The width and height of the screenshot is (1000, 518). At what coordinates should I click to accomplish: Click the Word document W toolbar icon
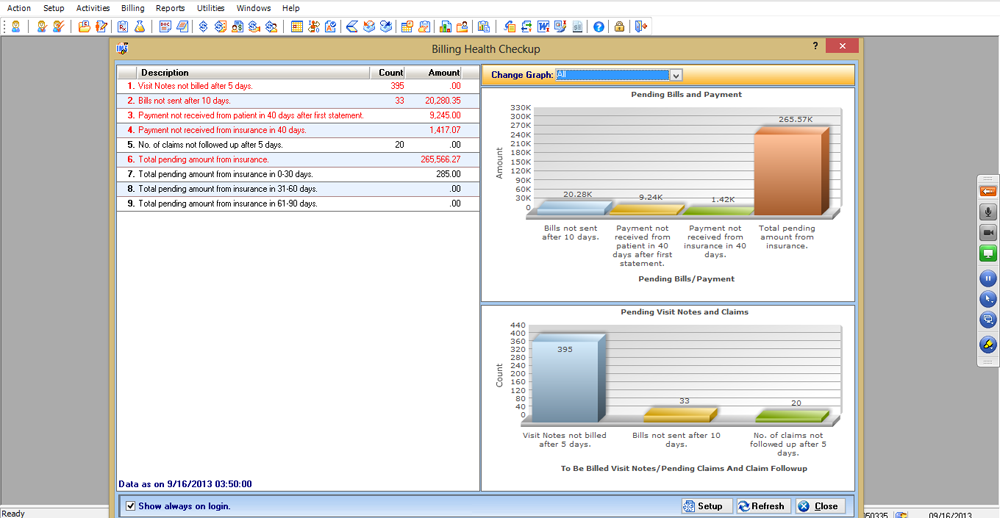pos(544,27)
